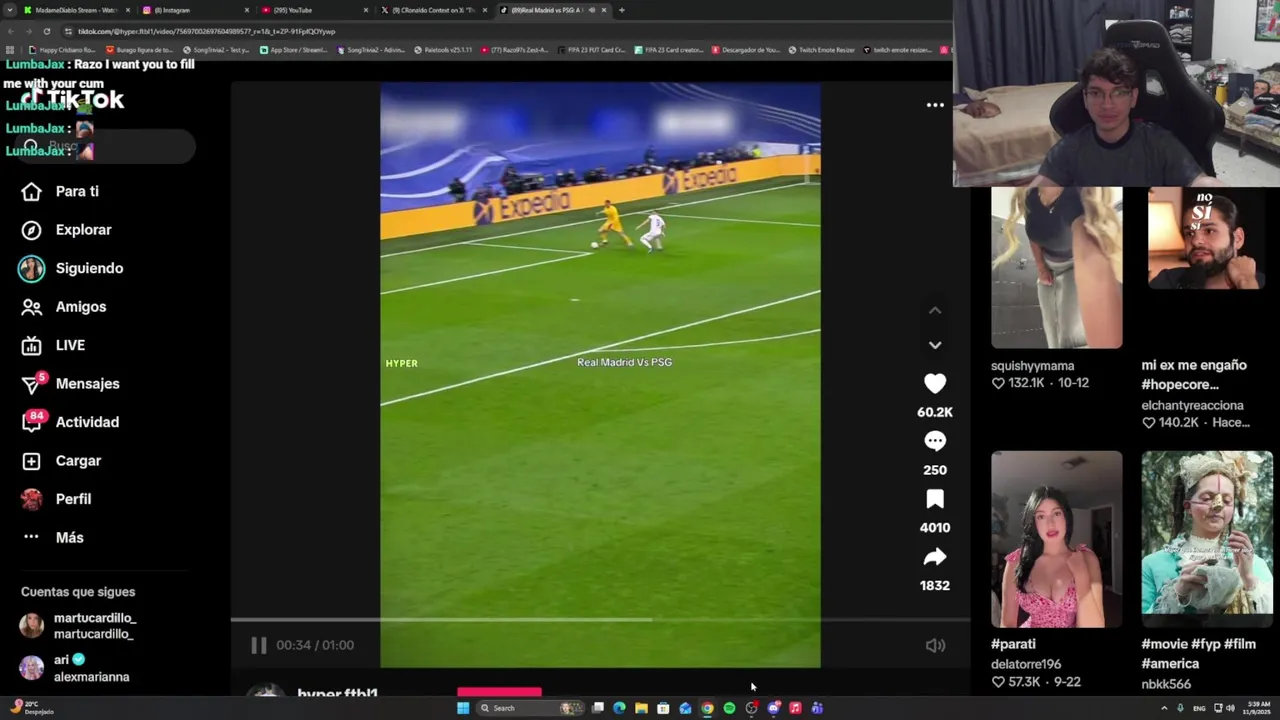The width and height of the screenshot is (1280, 720).
Task: Open Microsoft Edge from the taskbar
Action: [x=619, y=708]
